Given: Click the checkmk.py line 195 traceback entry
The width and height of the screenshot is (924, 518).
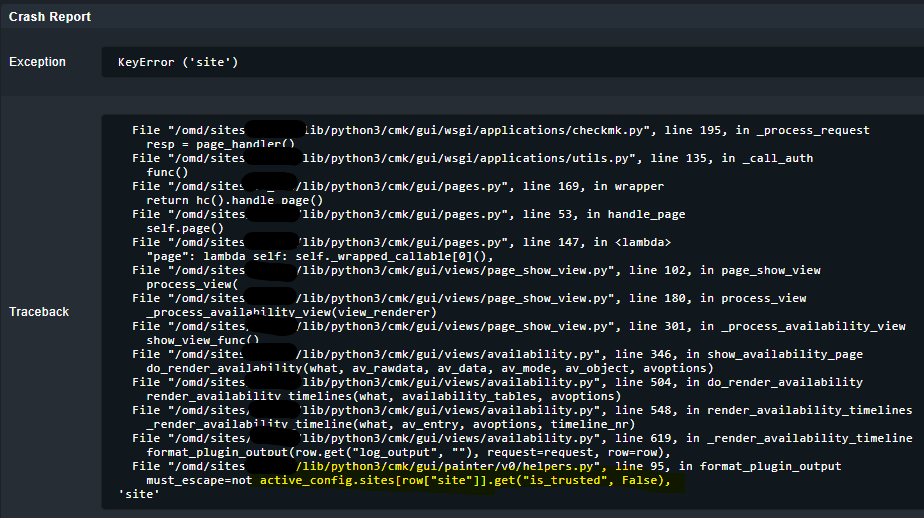Looking at the screenshot, I should tap(500, 130).
